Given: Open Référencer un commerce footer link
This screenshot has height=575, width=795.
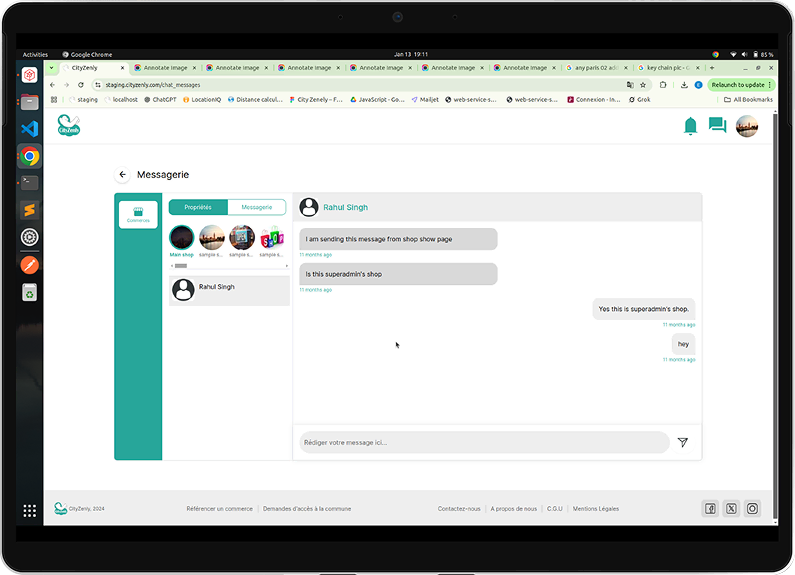Looking at the screenshot, I should point(219,509).
